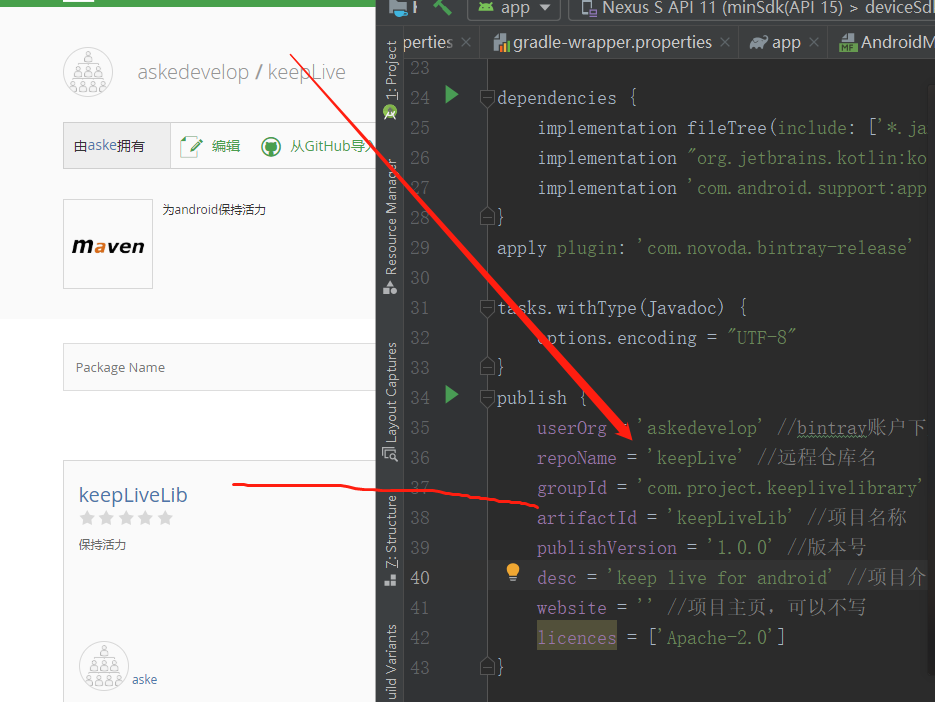This screenshot has height=702, width=935.
Task: Collapse the publish block fold marker
Action: (487, 397)
